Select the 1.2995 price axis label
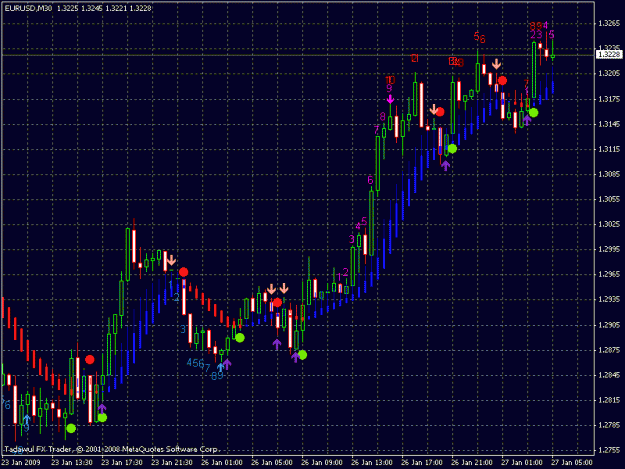The height and width of the screenshot is (469, 625). tap(609, 249)
